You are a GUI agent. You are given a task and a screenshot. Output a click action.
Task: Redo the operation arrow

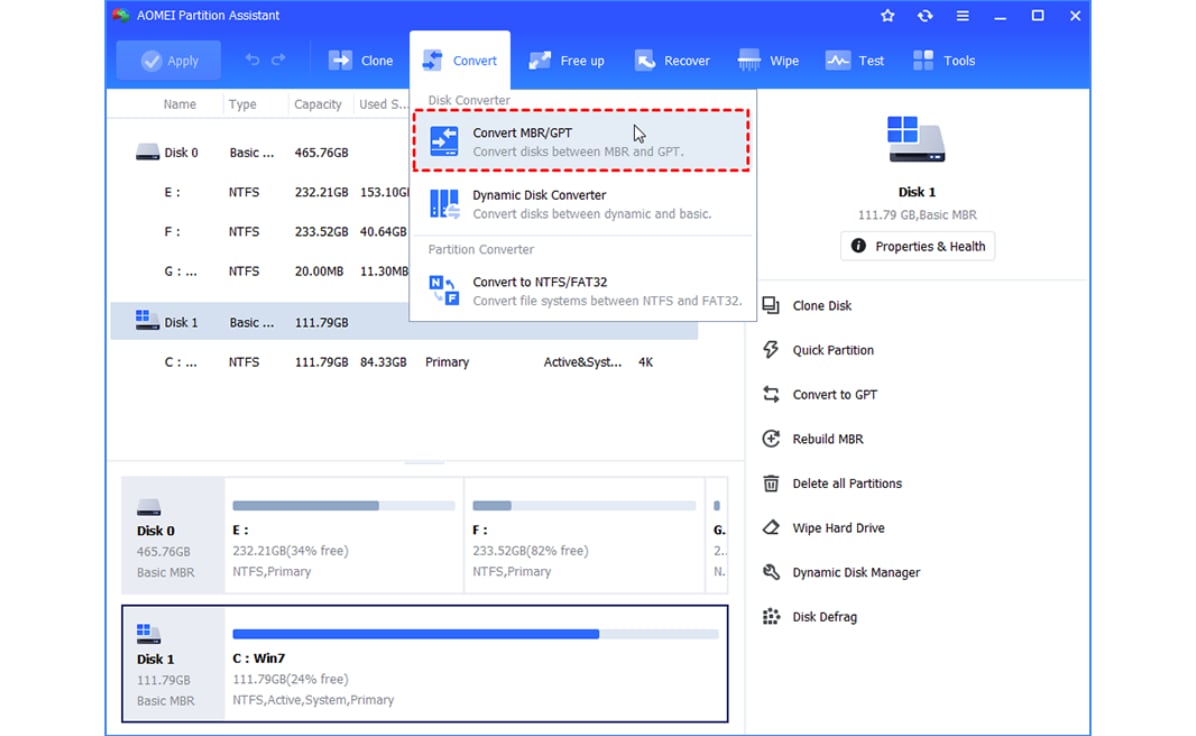point(278,59)
